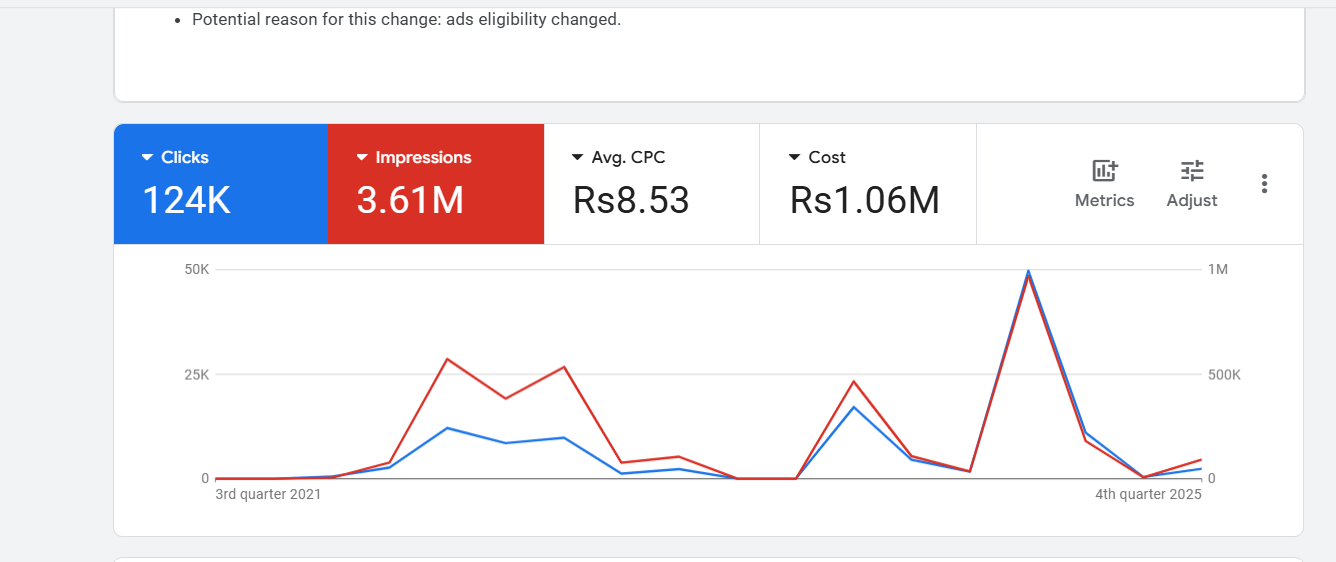1336x562 pixels.
Task: Select the Rs1.06M Cost value
Action: click(864, 200)
